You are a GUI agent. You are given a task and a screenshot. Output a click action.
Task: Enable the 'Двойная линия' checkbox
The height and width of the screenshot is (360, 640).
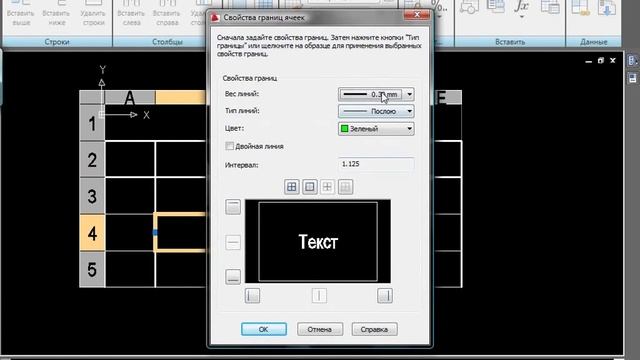pos(229,146)
